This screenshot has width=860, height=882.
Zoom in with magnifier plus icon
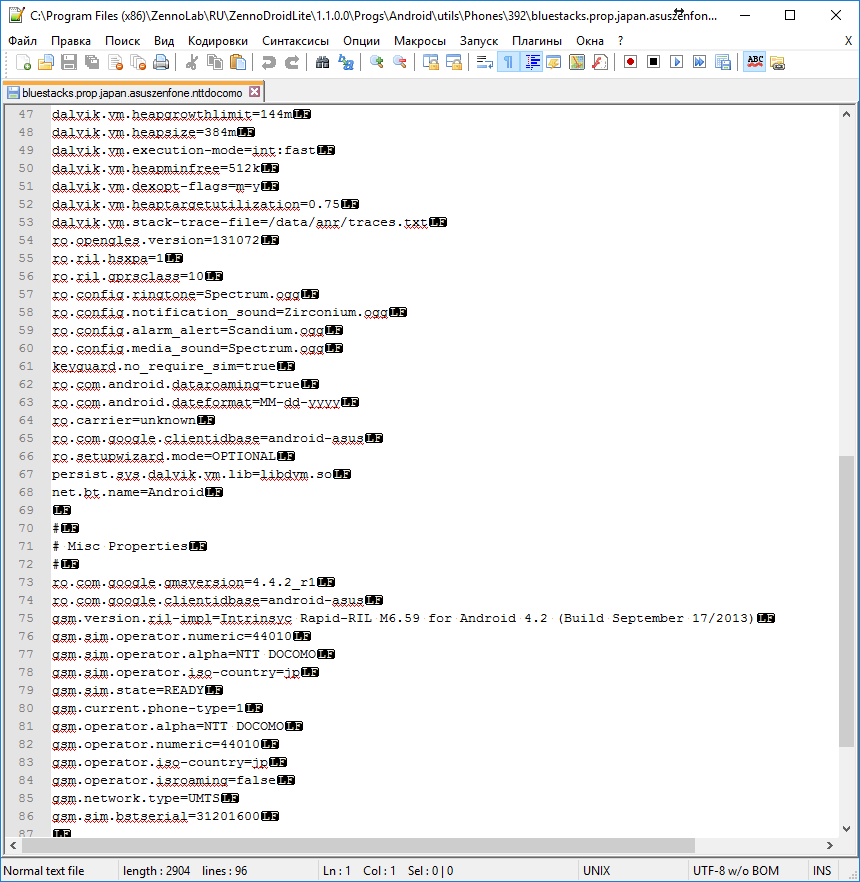pos(376,62)
